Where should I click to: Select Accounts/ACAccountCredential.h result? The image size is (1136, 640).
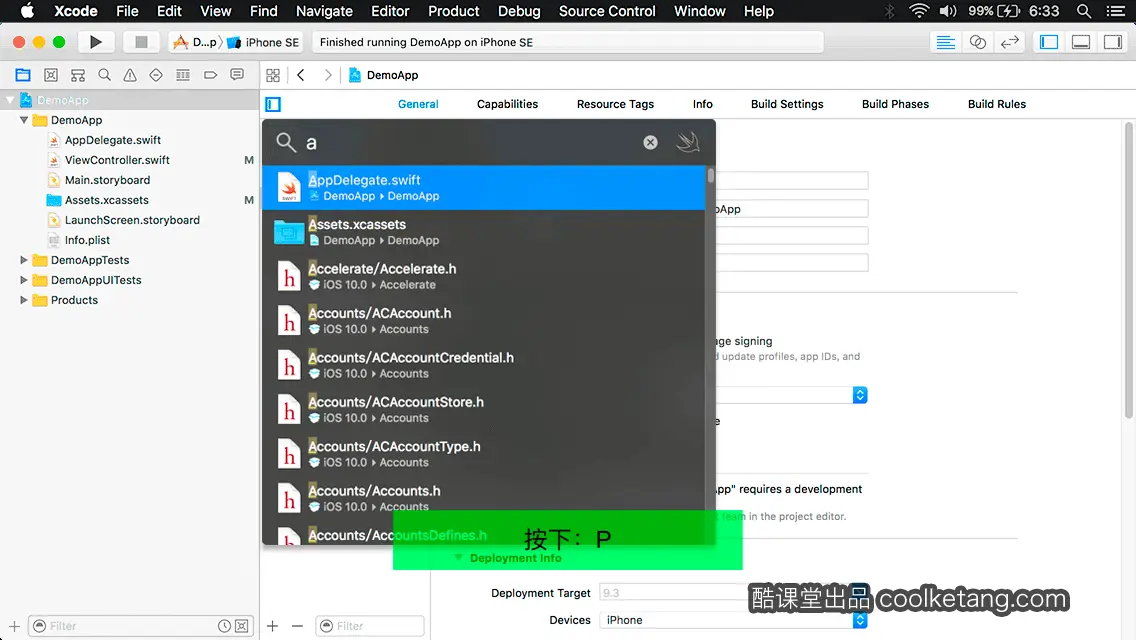(x=484, y=365)
